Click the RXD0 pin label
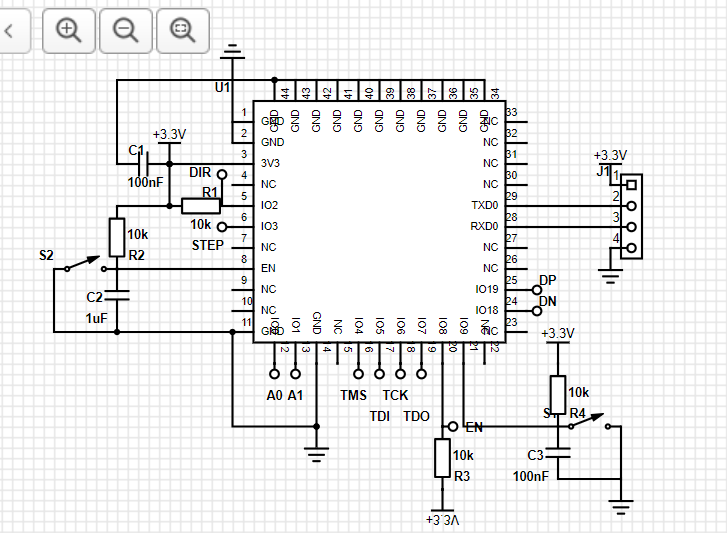 click(484, 226)
